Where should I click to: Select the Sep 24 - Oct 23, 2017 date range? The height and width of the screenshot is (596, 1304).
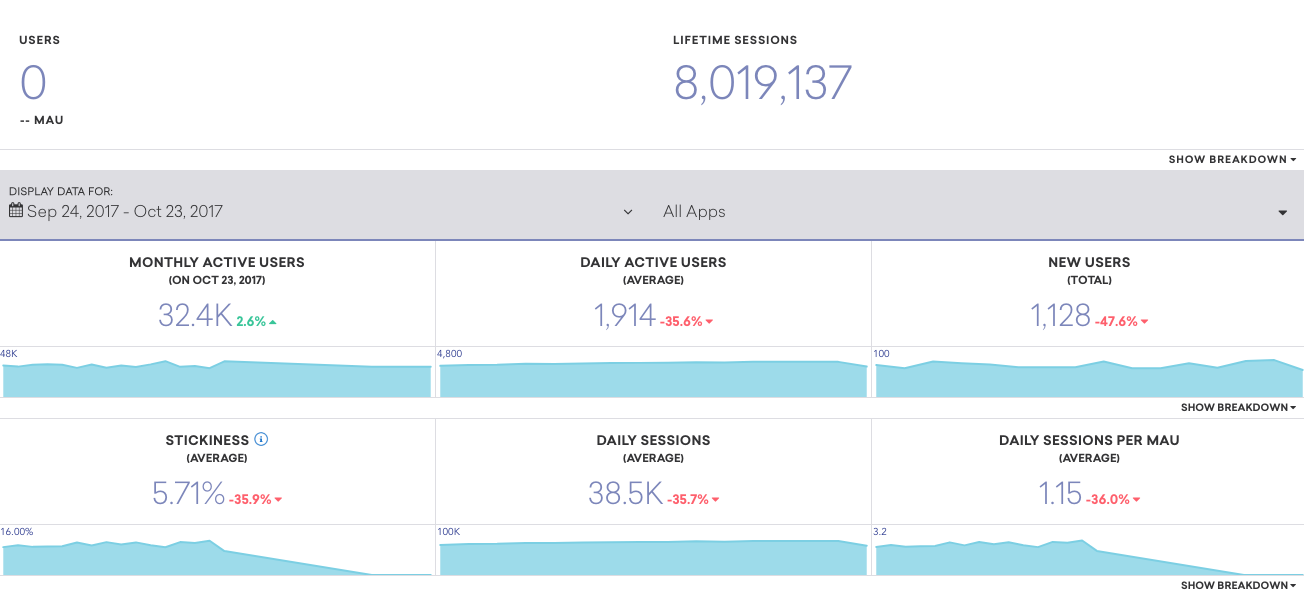coord(125,212)
